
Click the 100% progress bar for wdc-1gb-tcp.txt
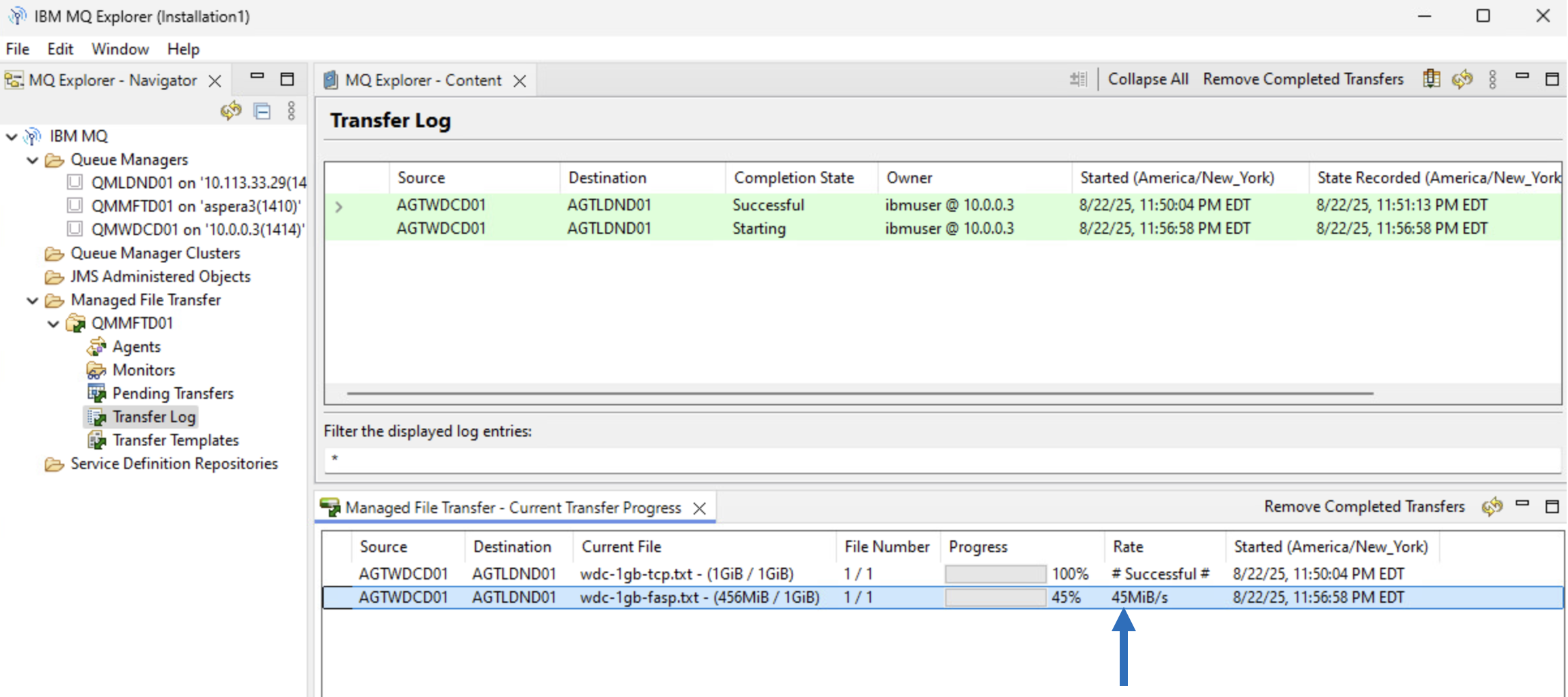point(996,574)
